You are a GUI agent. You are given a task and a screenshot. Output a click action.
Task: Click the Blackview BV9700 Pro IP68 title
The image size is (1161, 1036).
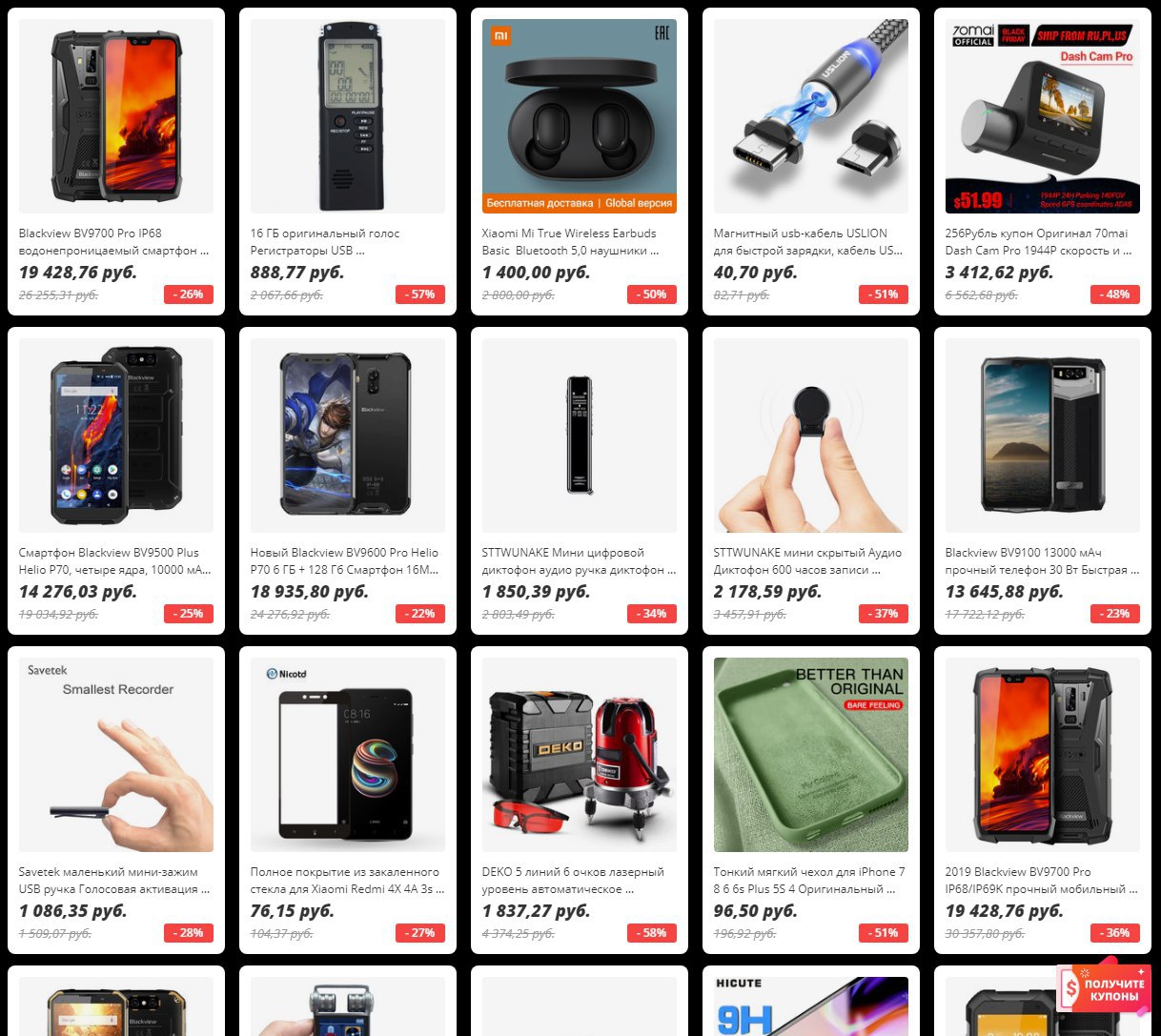click(x=114, y=242)
